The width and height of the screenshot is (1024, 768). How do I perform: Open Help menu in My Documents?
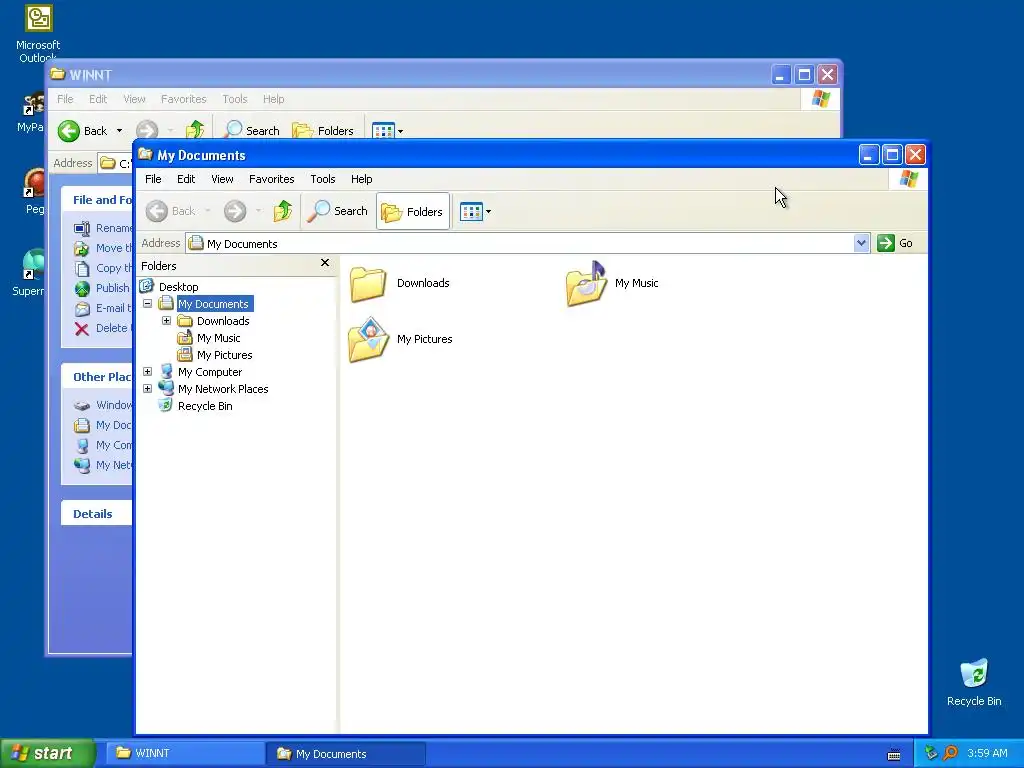pyautogui.click(x=361, y=179)
